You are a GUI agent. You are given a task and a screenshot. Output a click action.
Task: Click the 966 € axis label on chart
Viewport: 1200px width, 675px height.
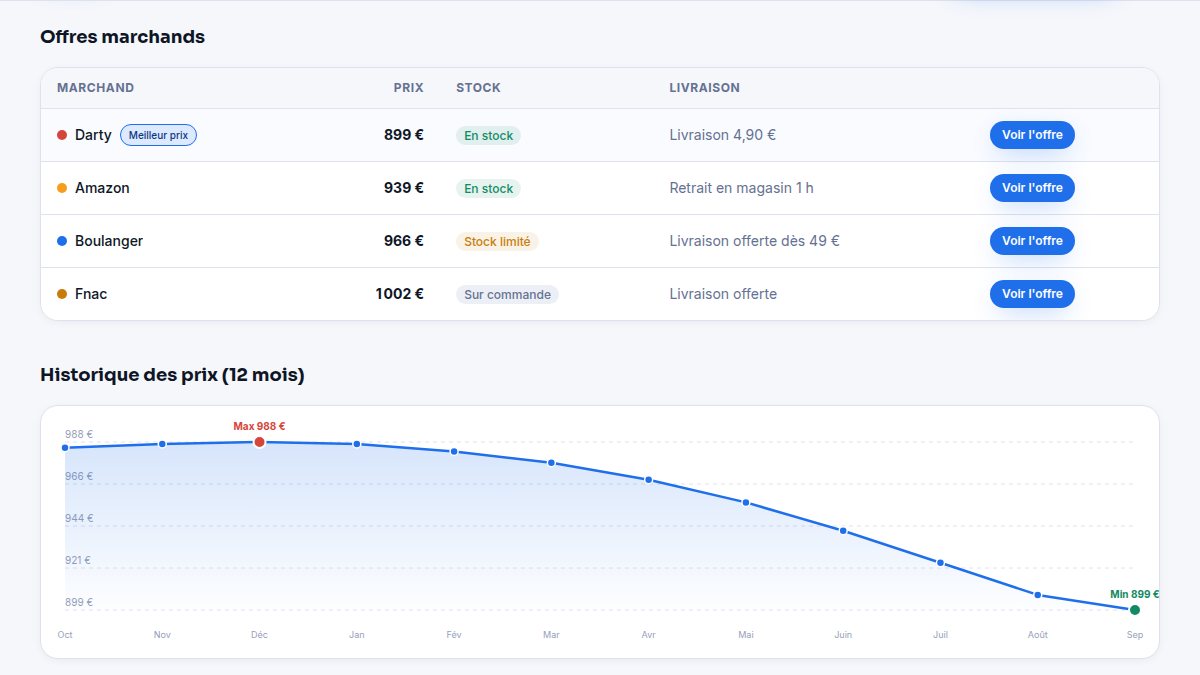tap(79, 477)
